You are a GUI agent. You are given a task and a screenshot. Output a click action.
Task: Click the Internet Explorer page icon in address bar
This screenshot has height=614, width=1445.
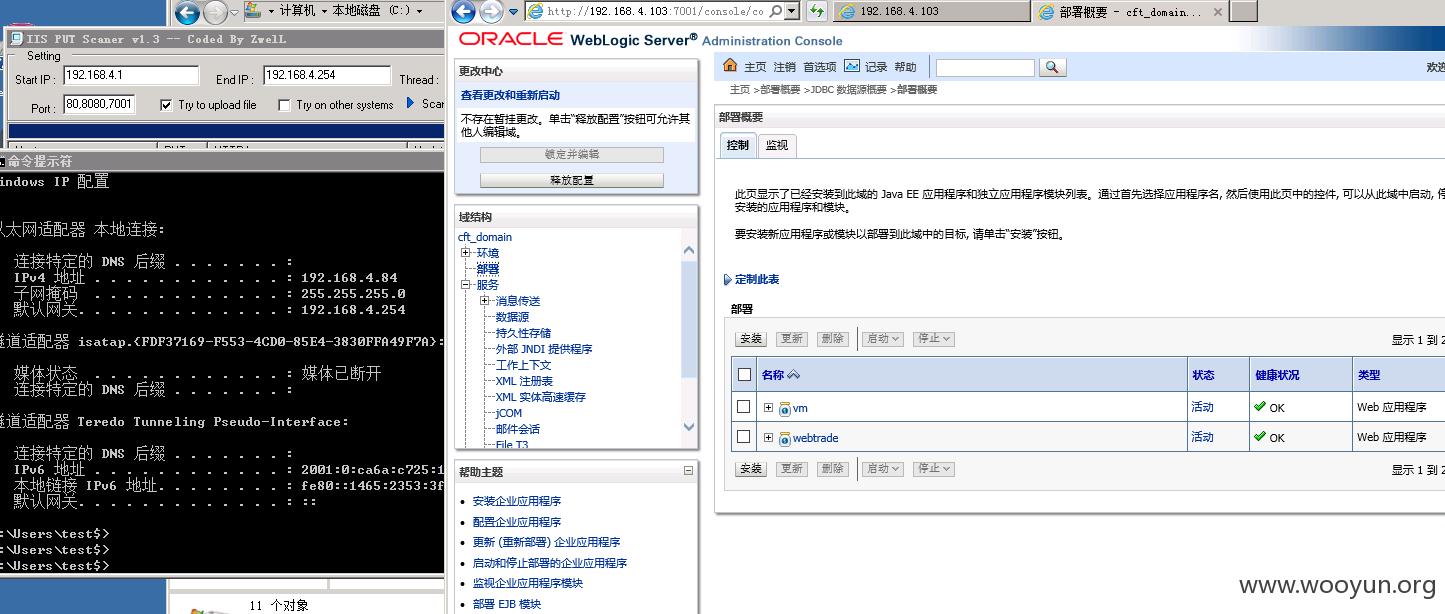535,12
